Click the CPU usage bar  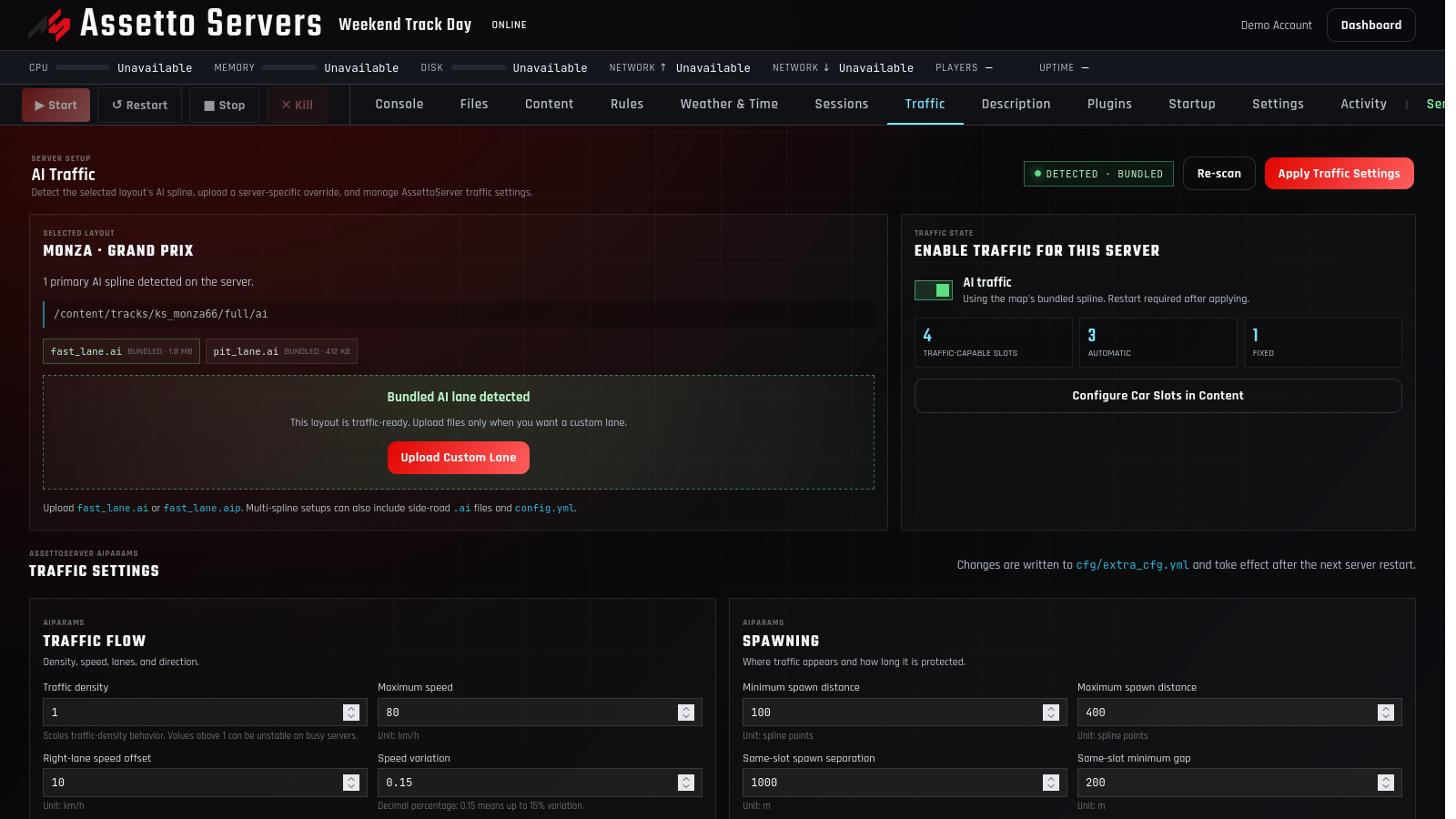(x=83, y=67)
